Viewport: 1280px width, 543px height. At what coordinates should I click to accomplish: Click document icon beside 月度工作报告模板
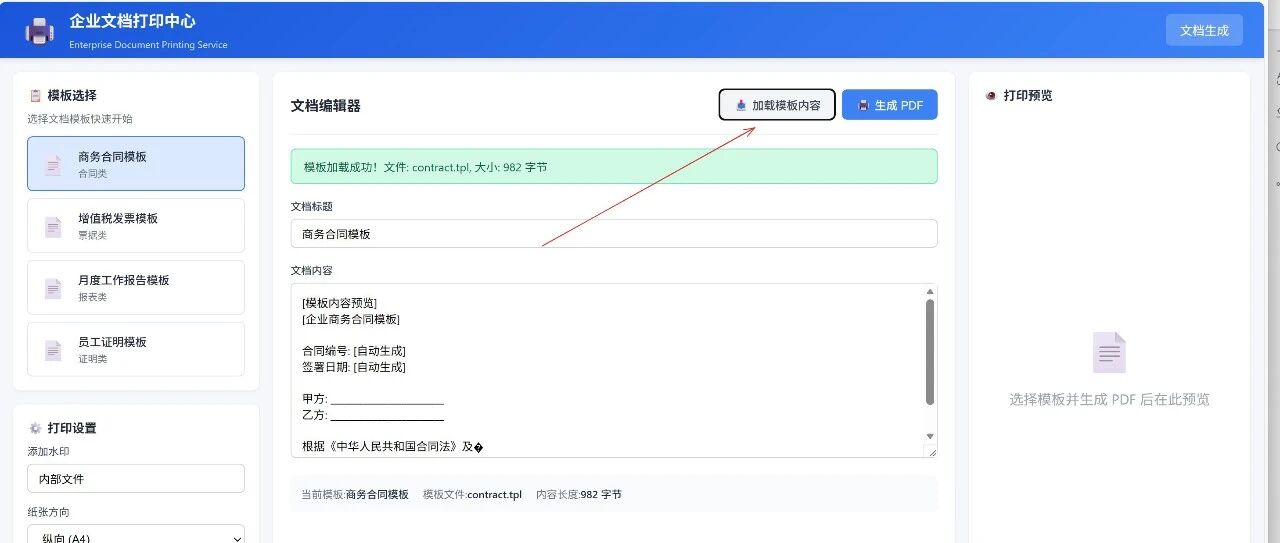click(53, 288)
